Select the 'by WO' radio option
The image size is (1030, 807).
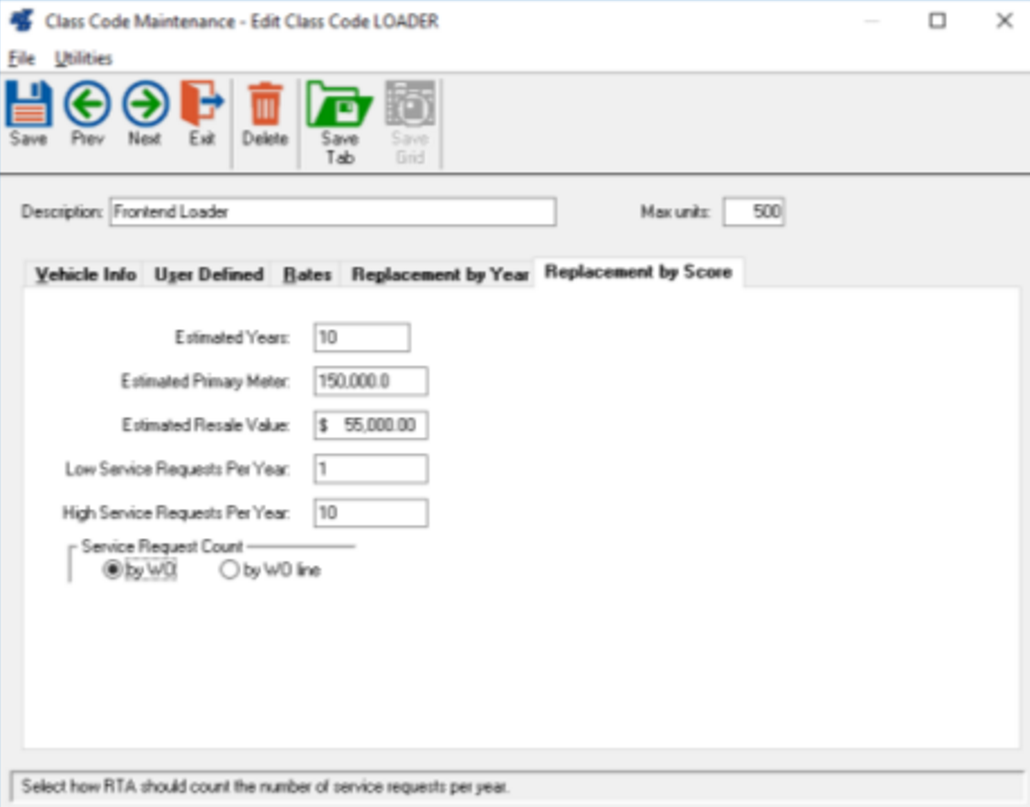(x=113, y=571)
